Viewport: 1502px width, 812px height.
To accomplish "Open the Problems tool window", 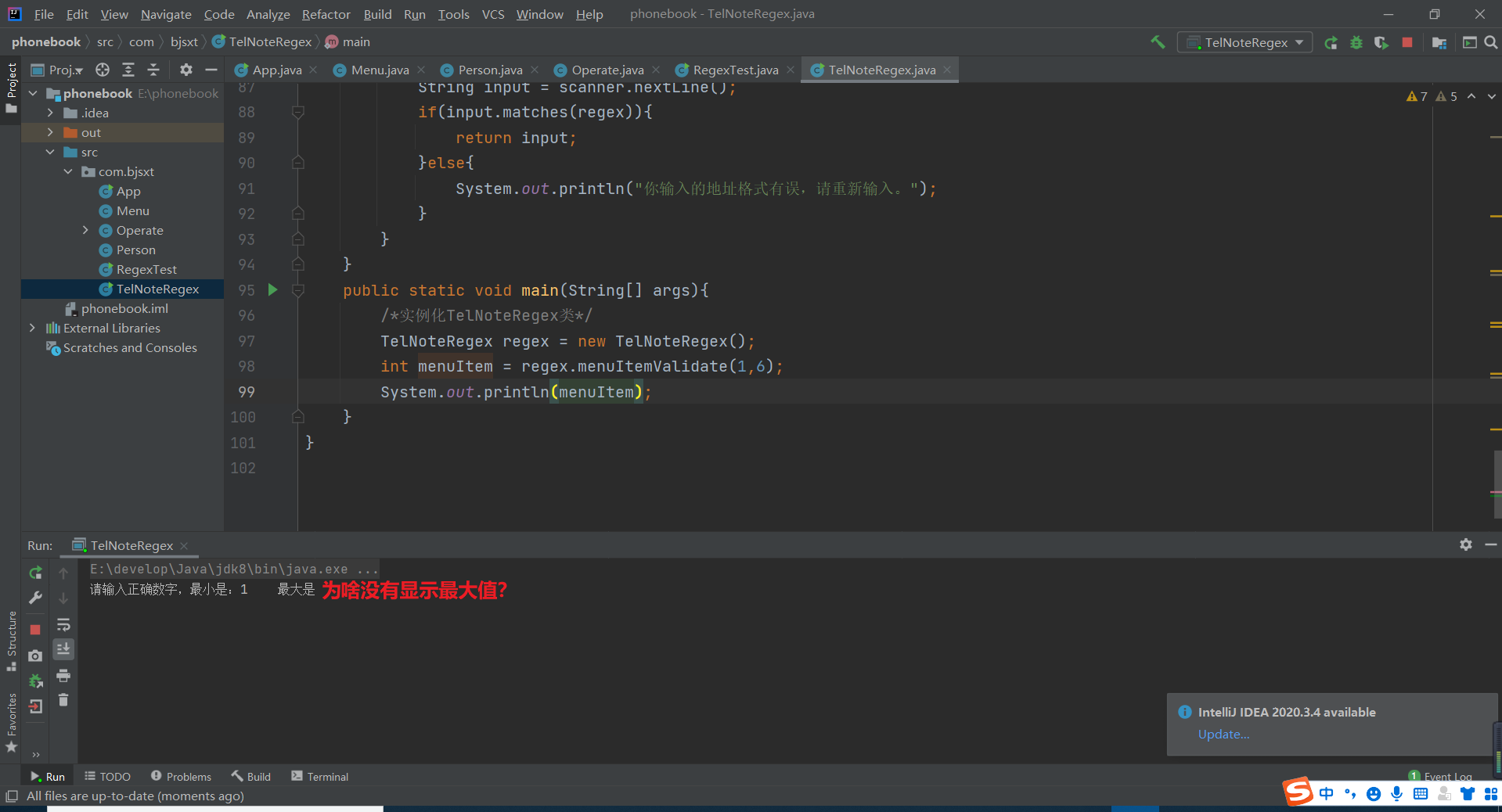I will click(x=181, y=776).
